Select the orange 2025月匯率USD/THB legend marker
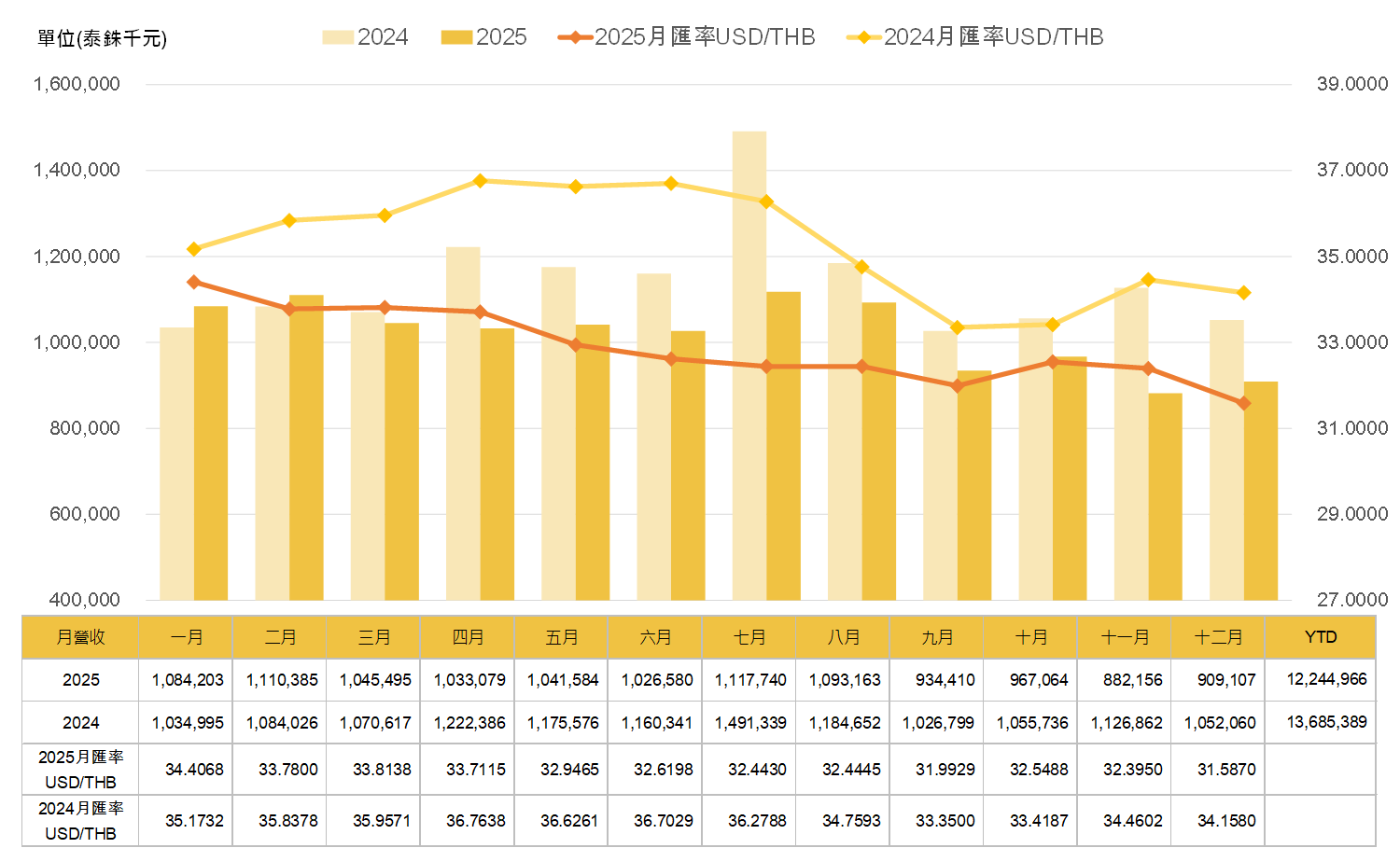 tap(575, 37)
